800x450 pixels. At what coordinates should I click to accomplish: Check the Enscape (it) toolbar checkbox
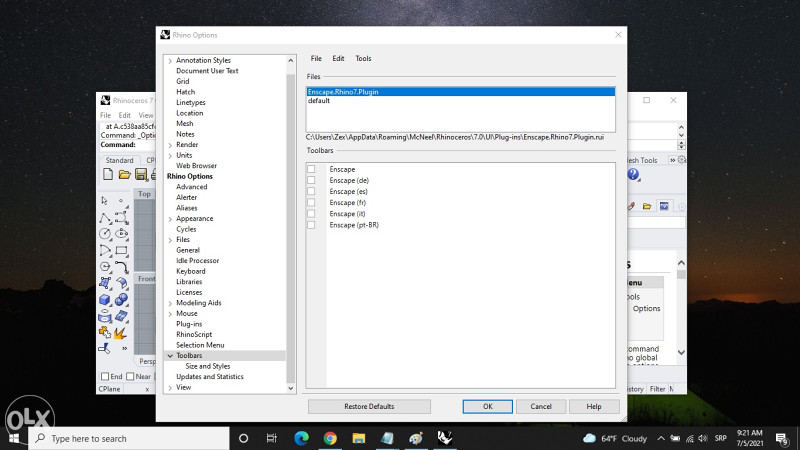coord(311,214)
